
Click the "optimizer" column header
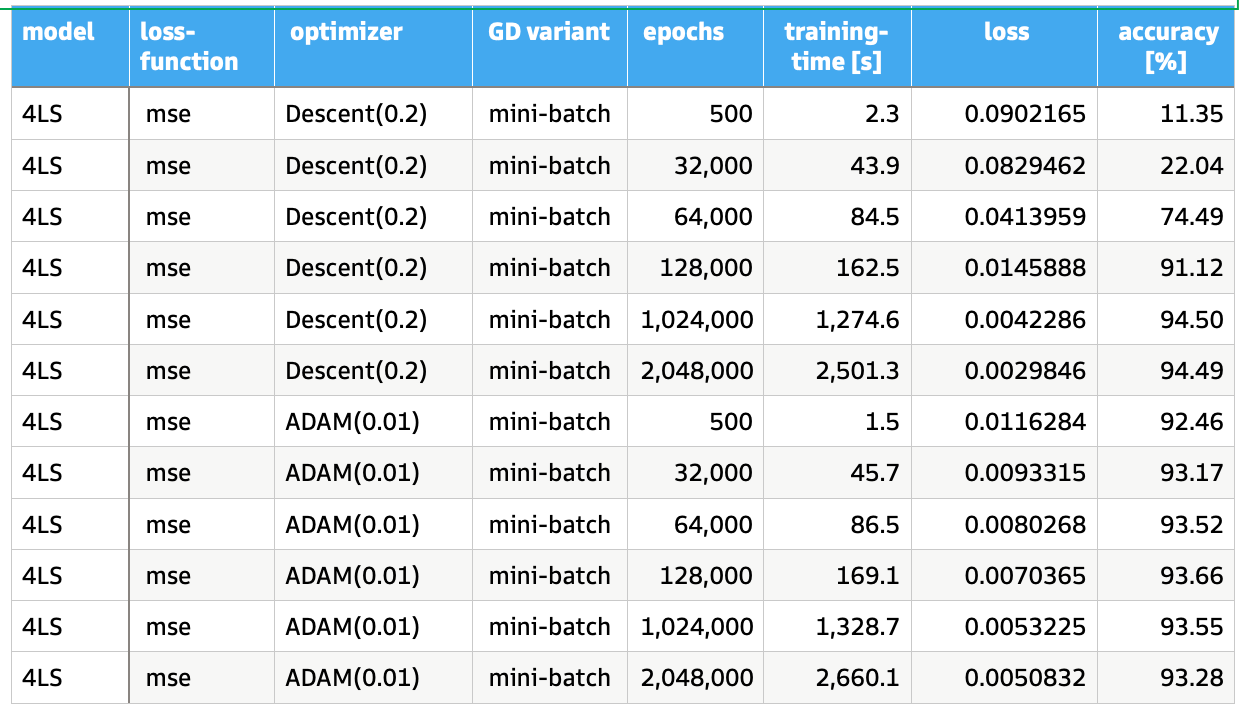pyautogui.click(x=346, y=32)
